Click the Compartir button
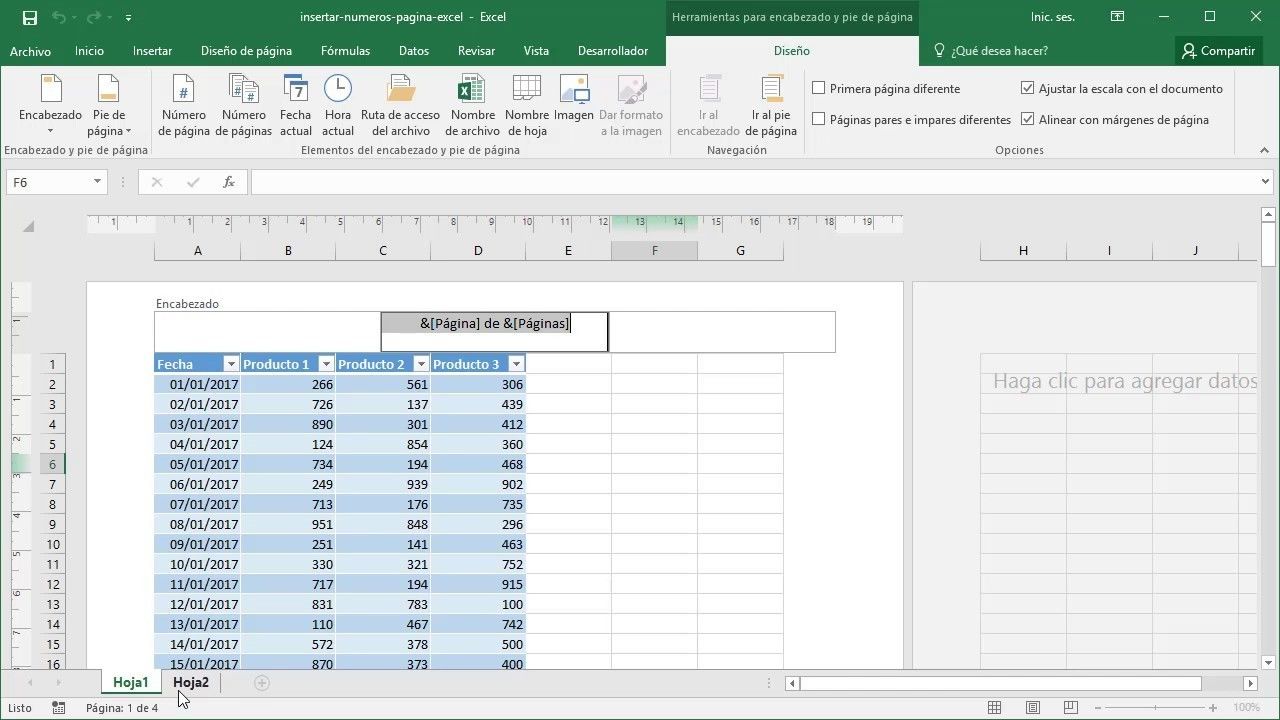This screenshot has width=1280, height=720. pyautogui.click(x=1217, y=51)
